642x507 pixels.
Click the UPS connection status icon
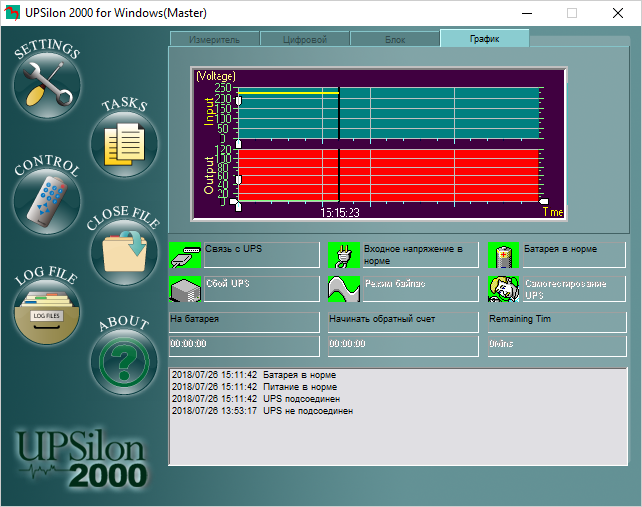185,256
